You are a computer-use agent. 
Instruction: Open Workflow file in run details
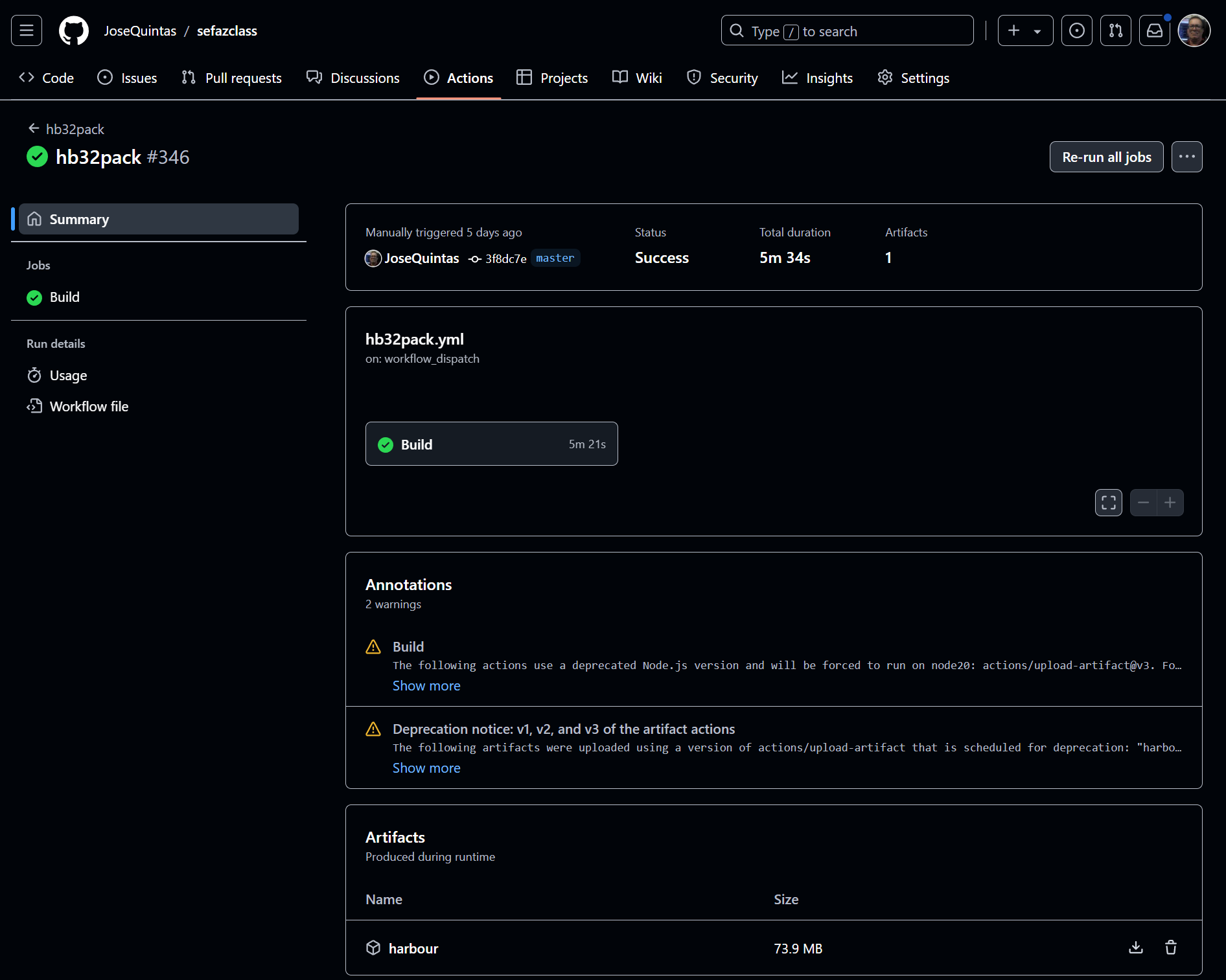point(89,406)
